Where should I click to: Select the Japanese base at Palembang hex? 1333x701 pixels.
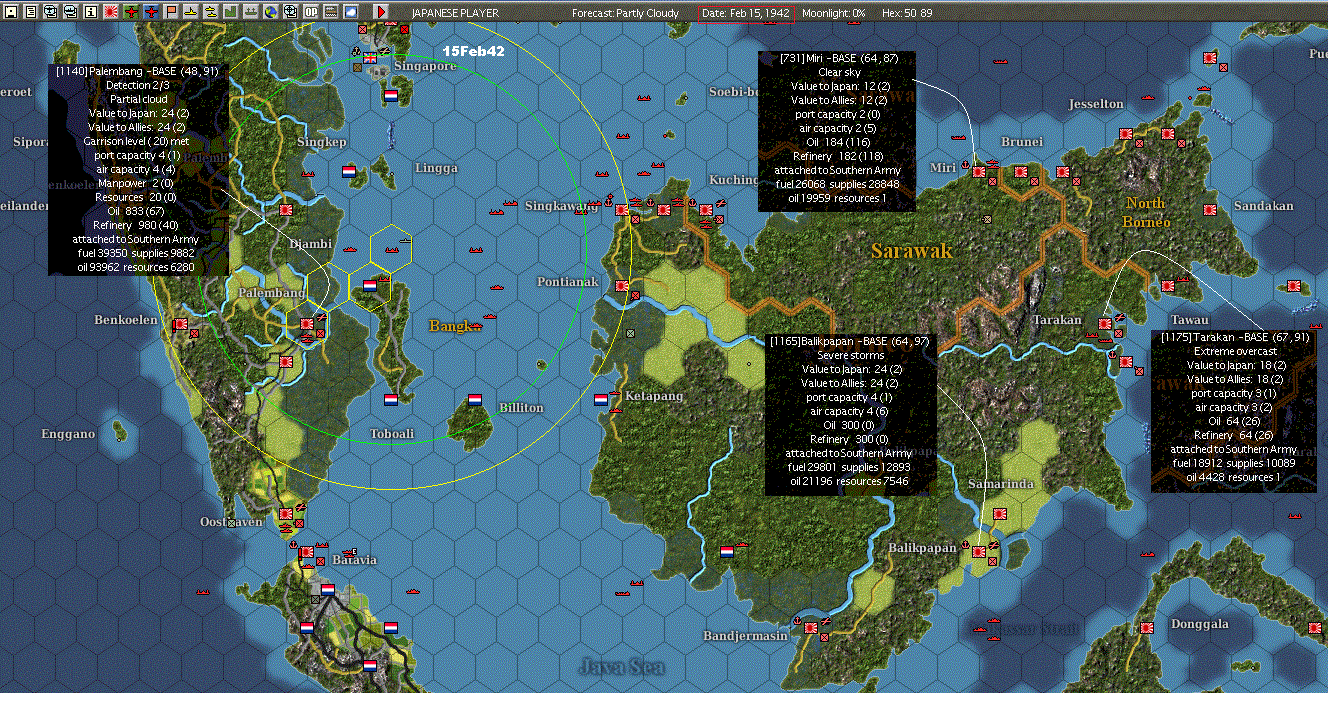[306, 324]
